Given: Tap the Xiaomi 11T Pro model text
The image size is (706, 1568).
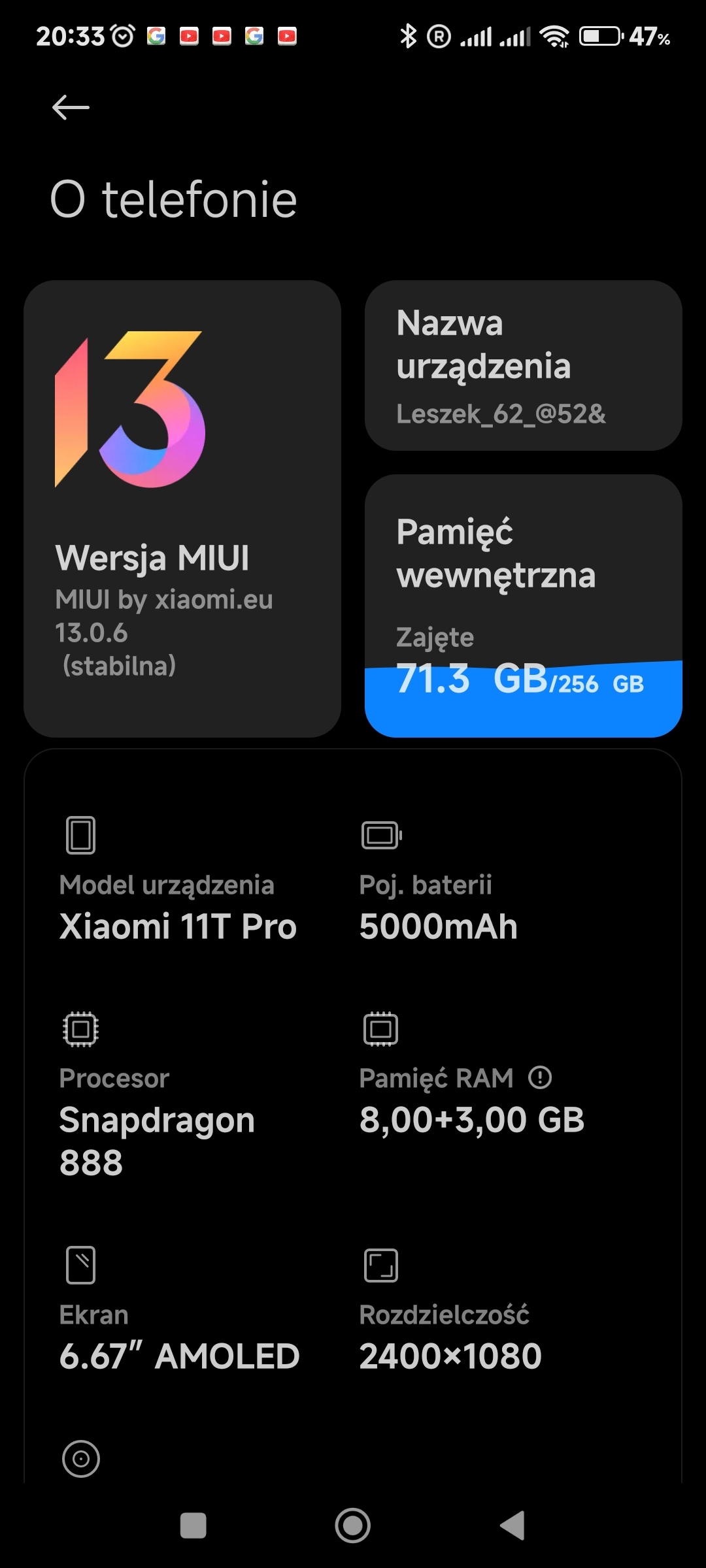Looking at the screenshot, I should 178,926.
